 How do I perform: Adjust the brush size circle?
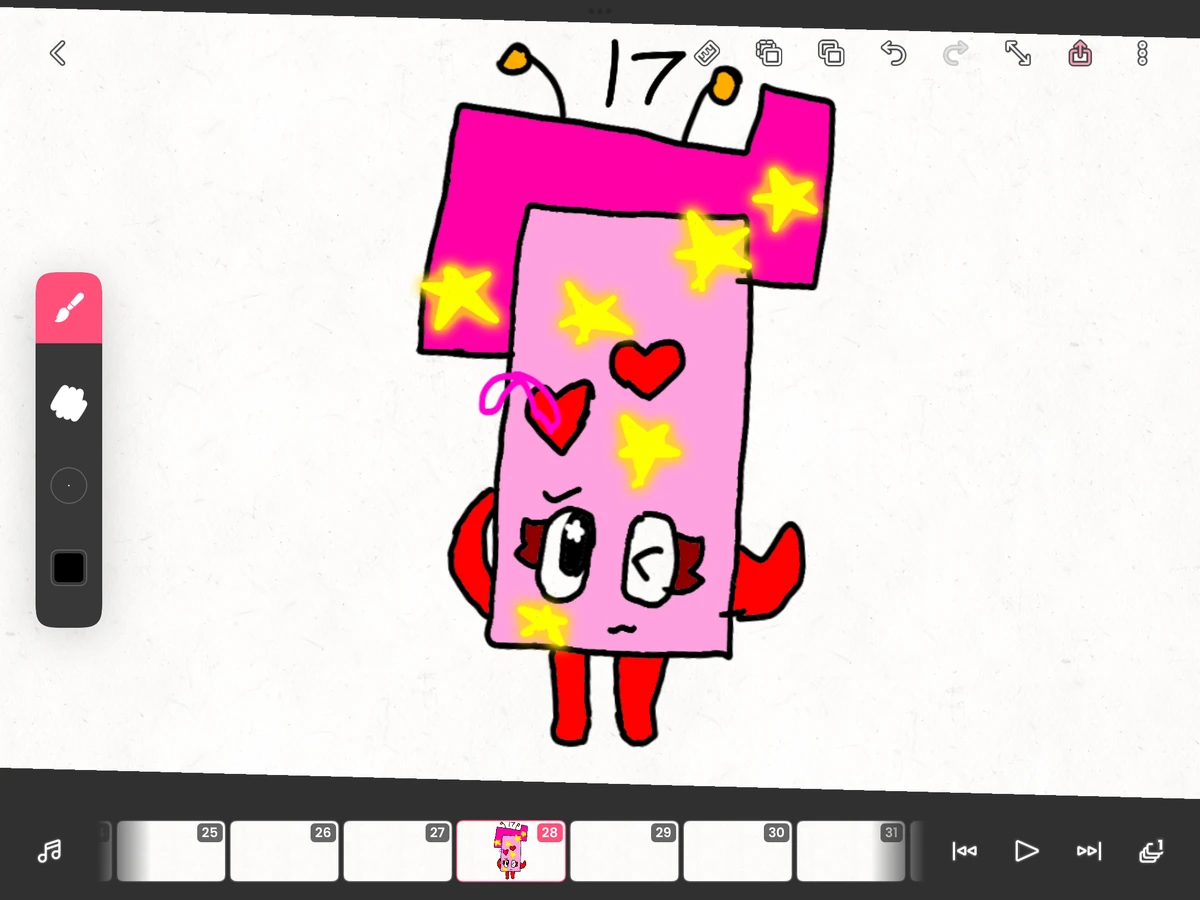69,485
